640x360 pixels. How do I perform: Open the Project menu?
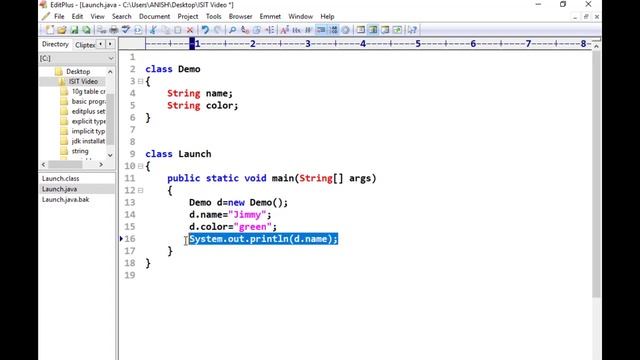(x=188, y=16)
